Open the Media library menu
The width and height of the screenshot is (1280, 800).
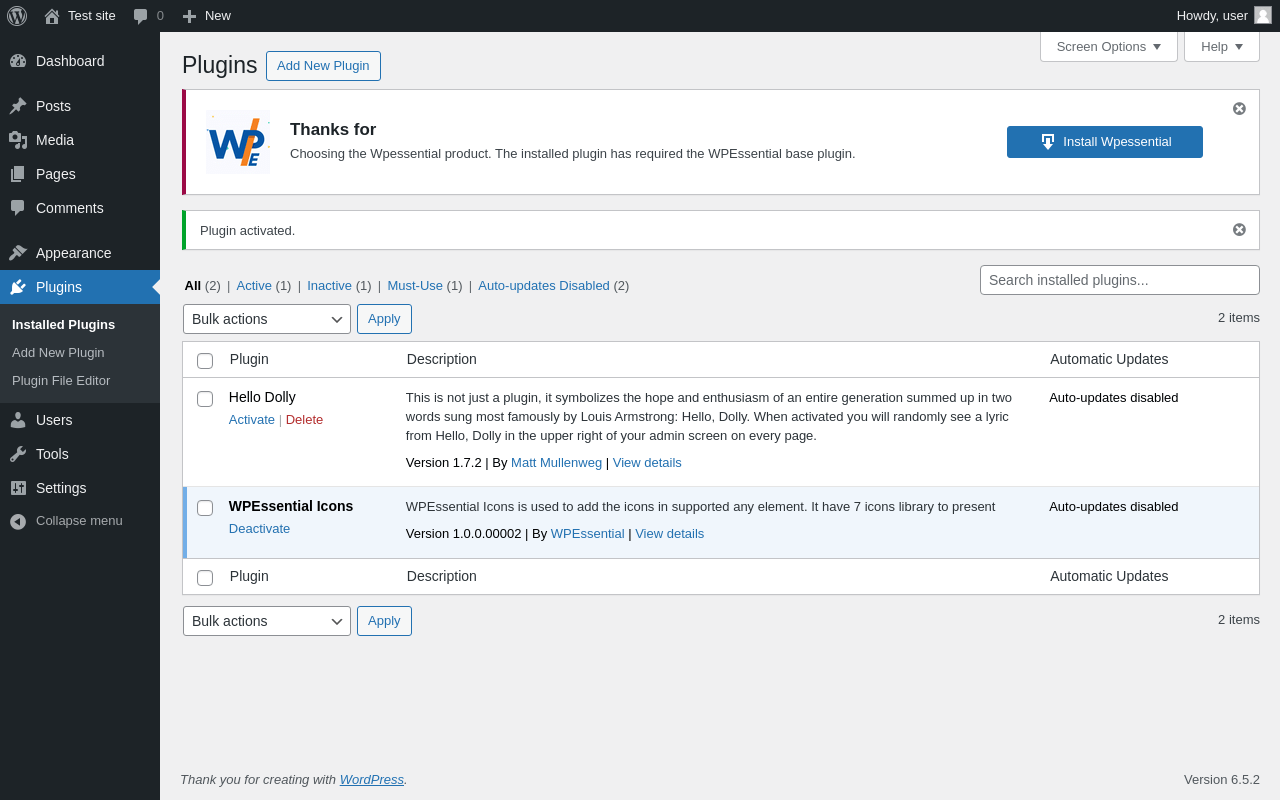click(x=80, y=140)
